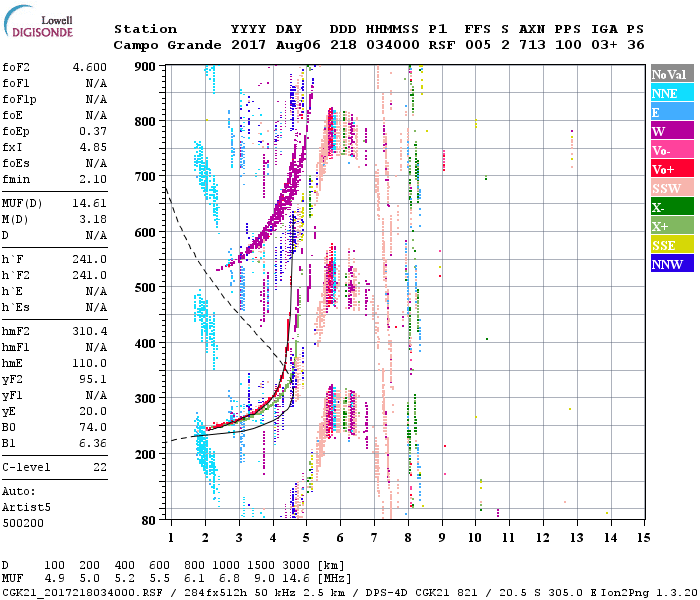700x600 pixels.
Task: Click the B0 value 74.0
Action: click(93, 427)
